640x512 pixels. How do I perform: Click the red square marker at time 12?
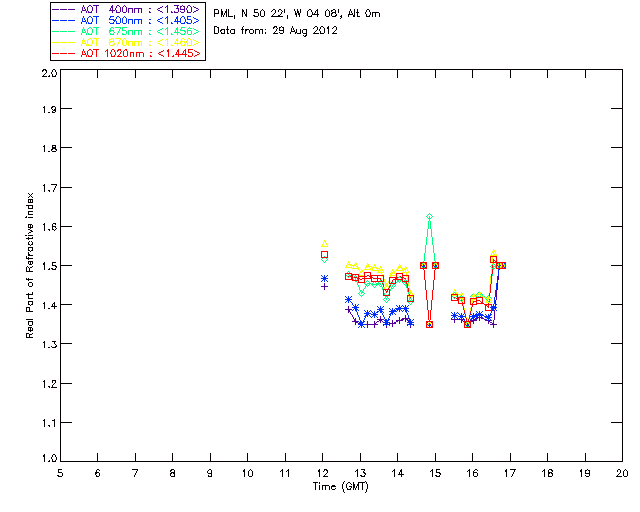(x=324, y=255)
